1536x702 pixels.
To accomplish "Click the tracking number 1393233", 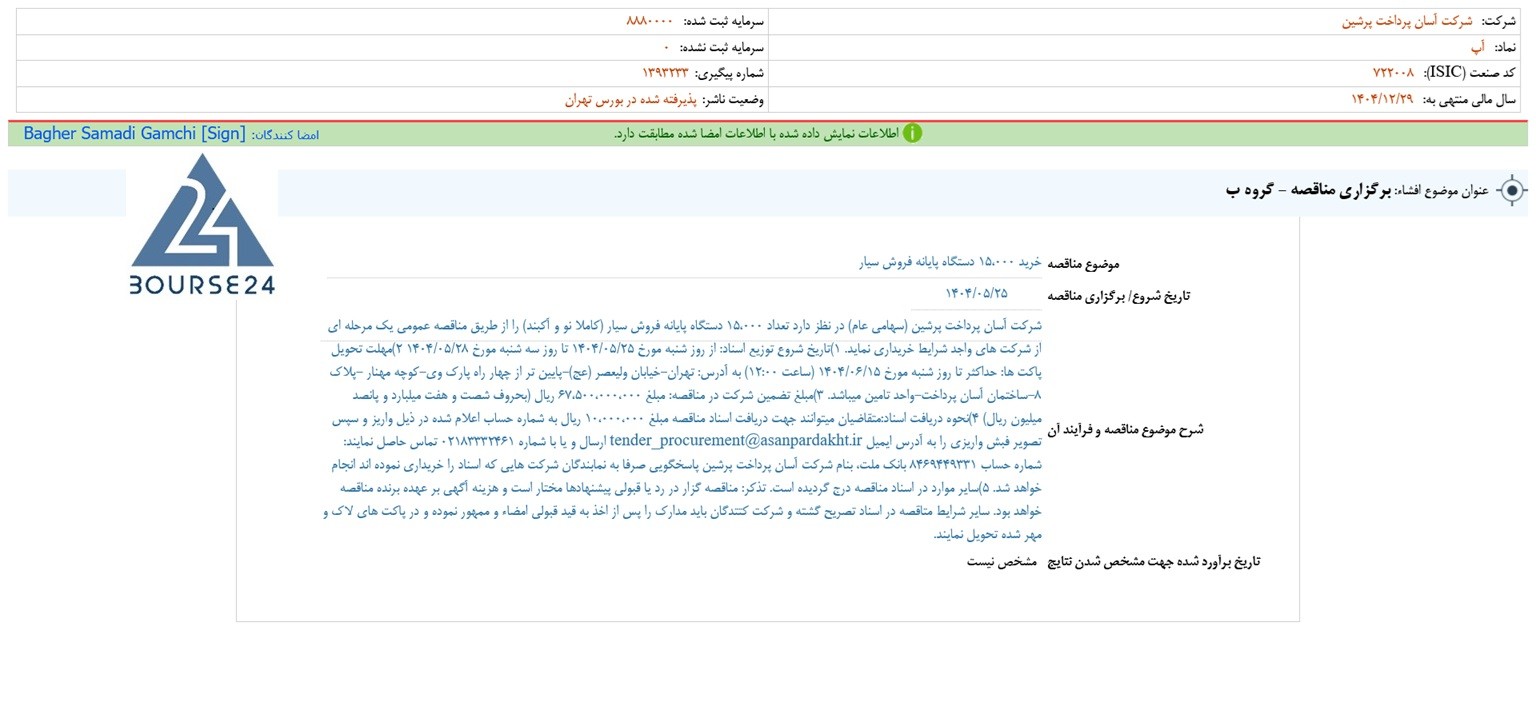I will tap(665, 73).
